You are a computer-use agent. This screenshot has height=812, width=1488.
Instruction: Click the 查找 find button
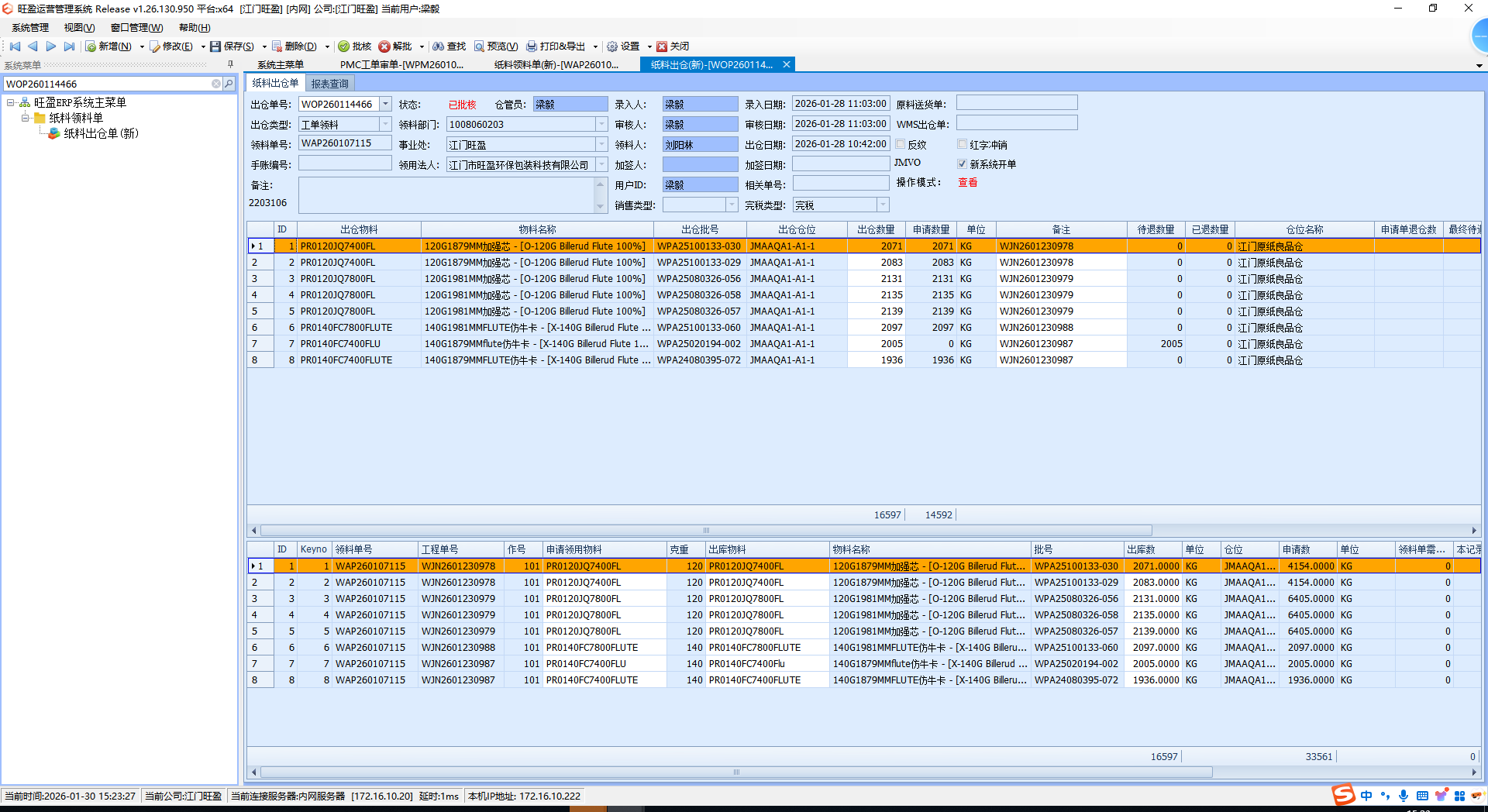[x=449, y=46]
